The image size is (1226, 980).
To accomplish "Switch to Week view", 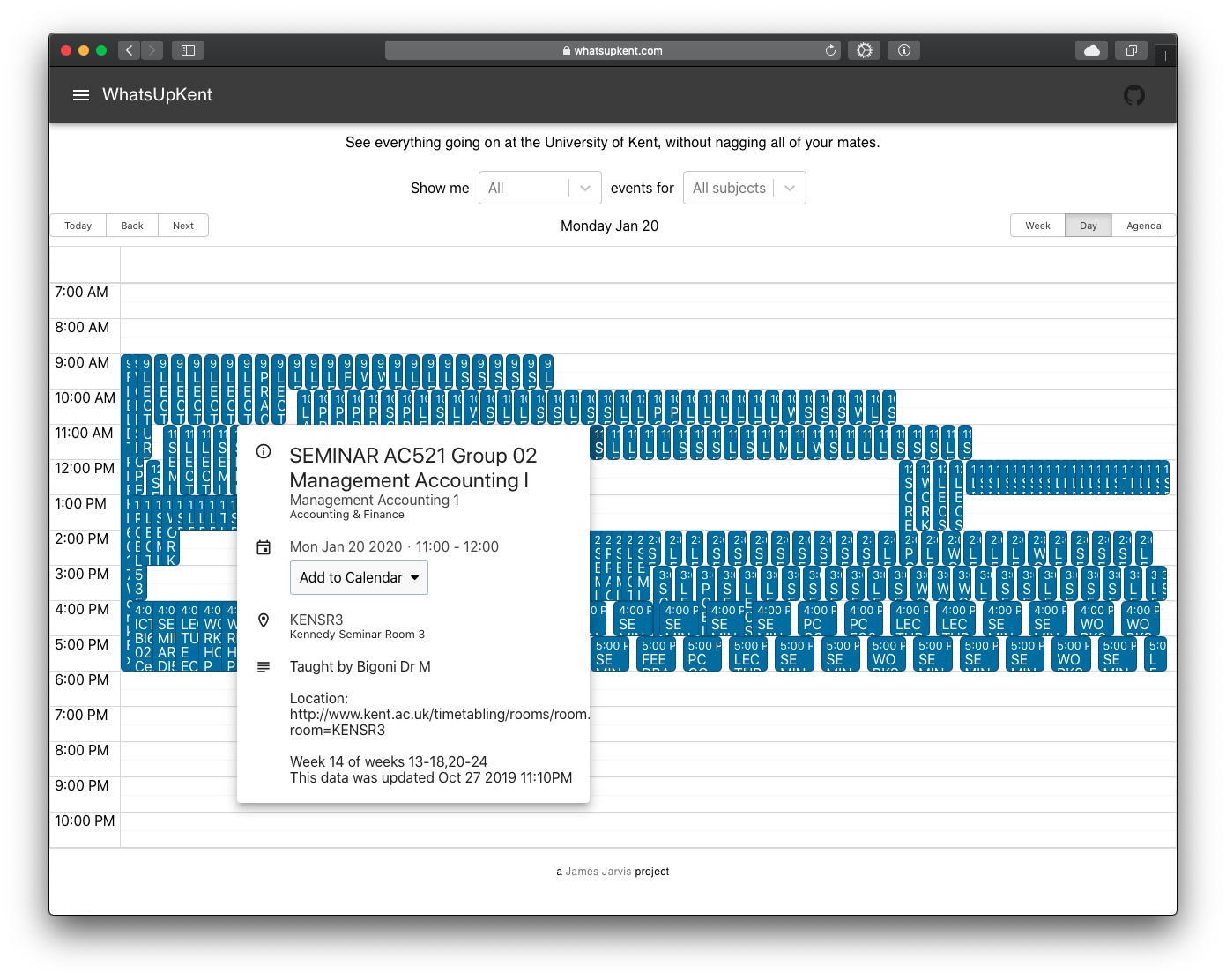I will point(1037,226).
